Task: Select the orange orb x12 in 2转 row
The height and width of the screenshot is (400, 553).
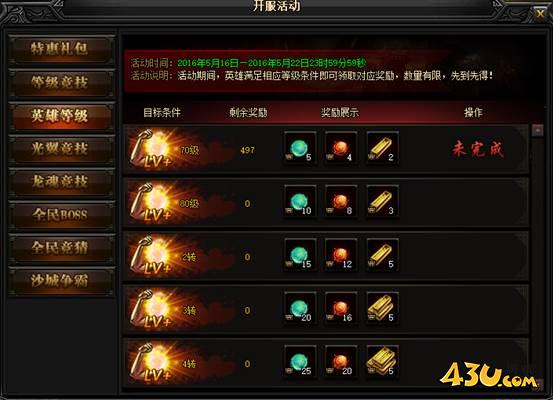Action: [341, 255]
